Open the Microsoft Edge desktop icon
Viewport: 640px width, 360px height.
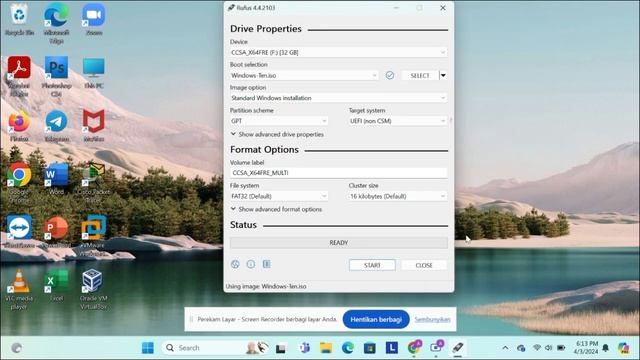click(56, 24)
